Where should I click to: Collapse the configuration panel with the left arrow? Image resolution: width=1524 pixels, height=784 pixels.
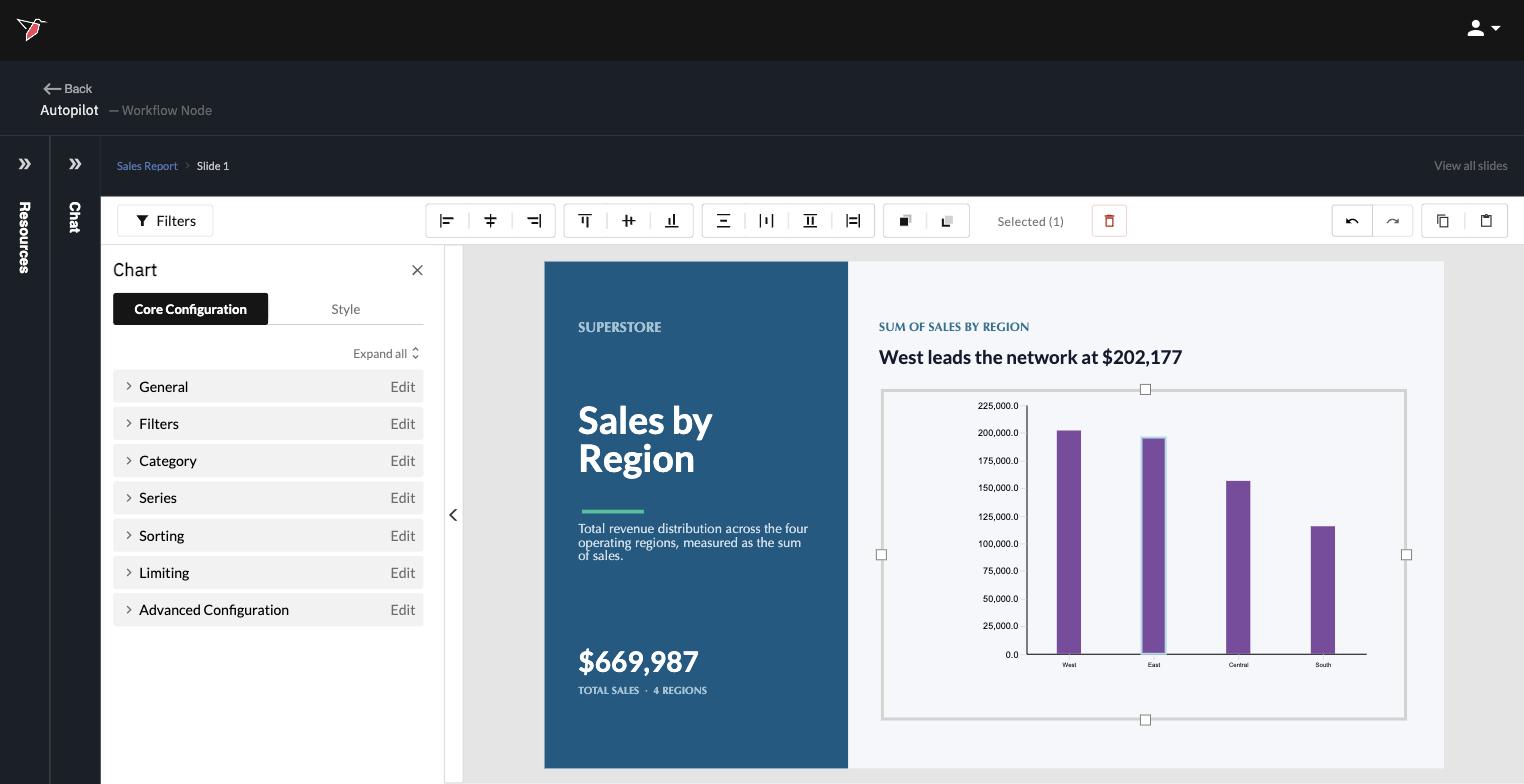453,515
